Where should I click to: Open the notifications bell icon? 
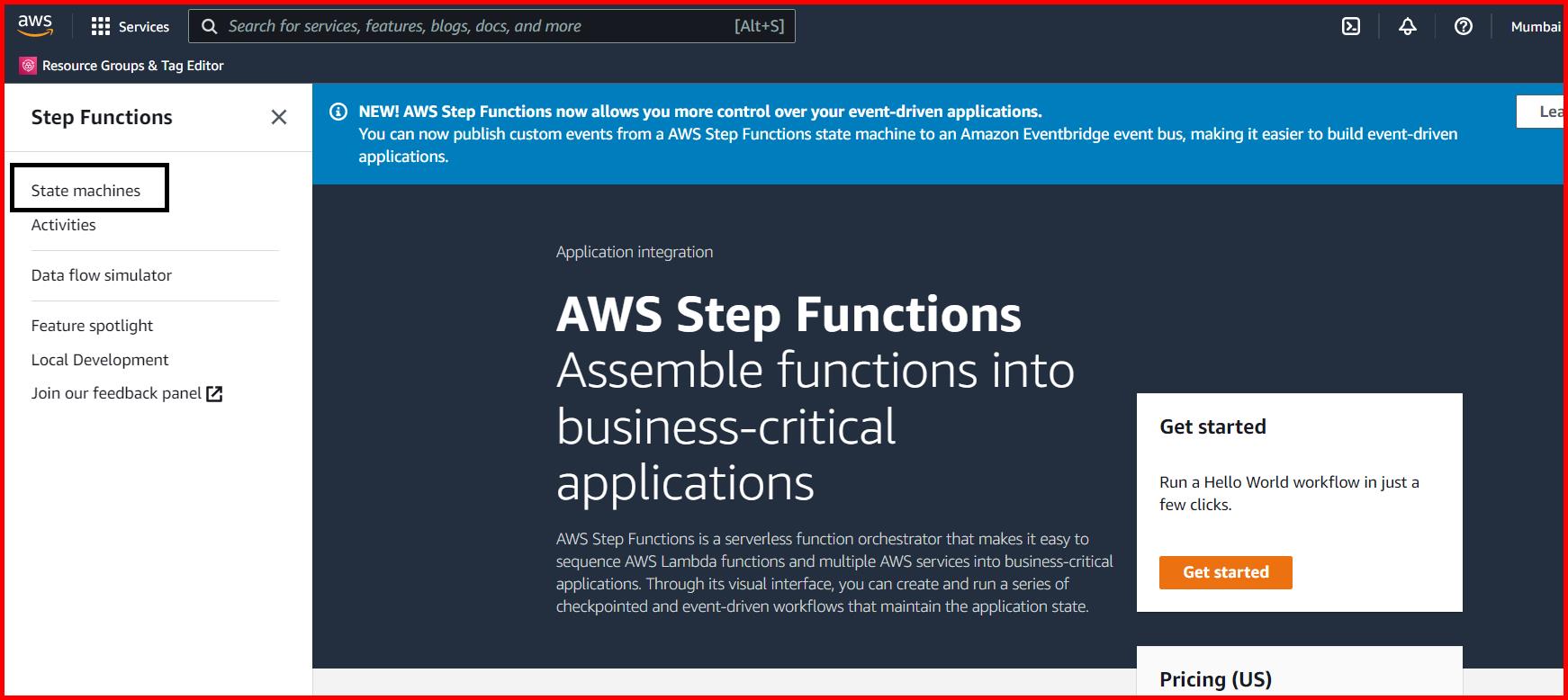[x=1407, y=26]
